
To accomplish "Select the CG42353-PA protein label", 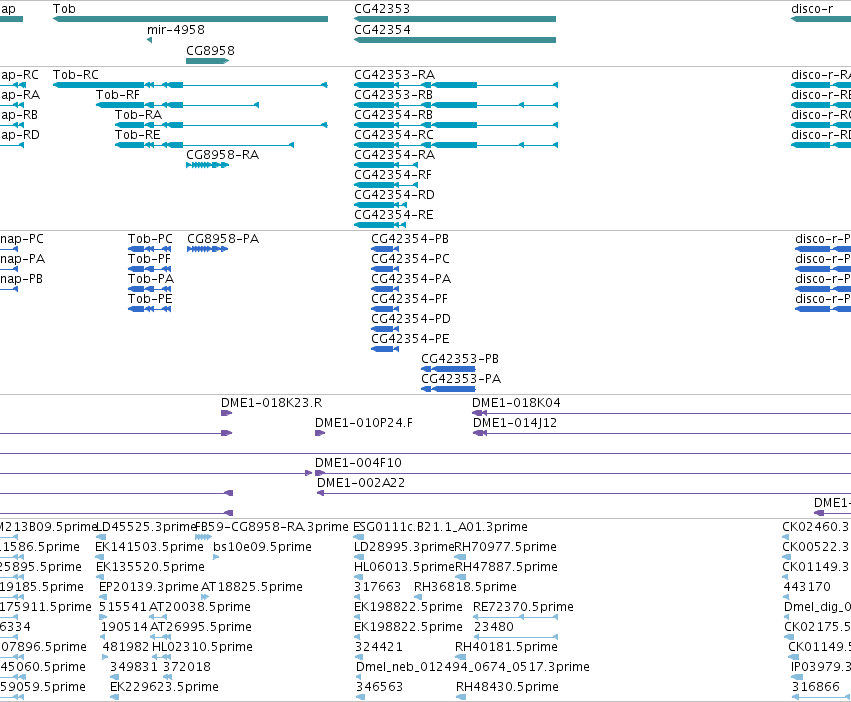I will point(461,380).
